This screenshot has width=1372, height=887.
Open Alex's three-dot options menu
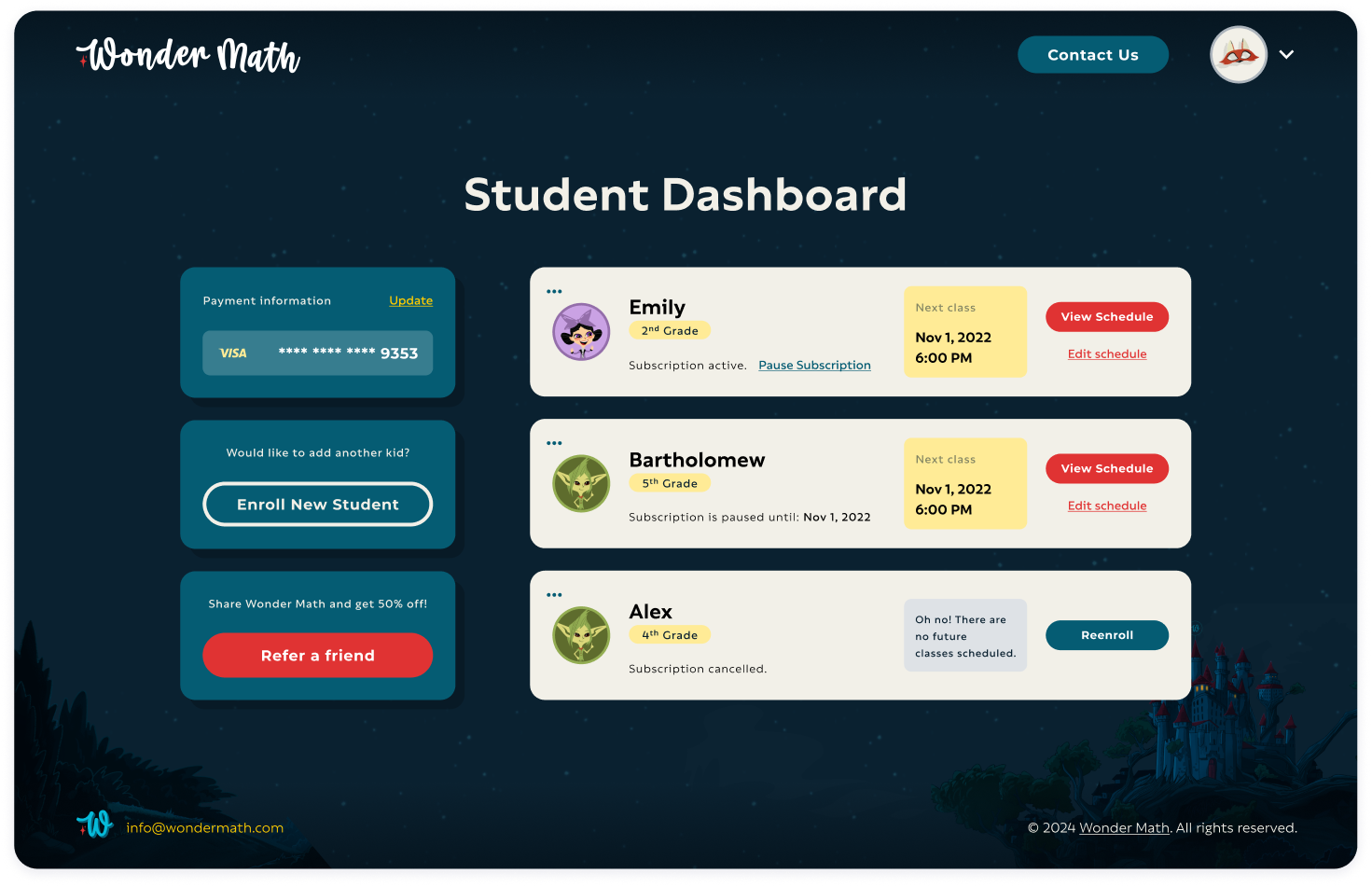554,595
